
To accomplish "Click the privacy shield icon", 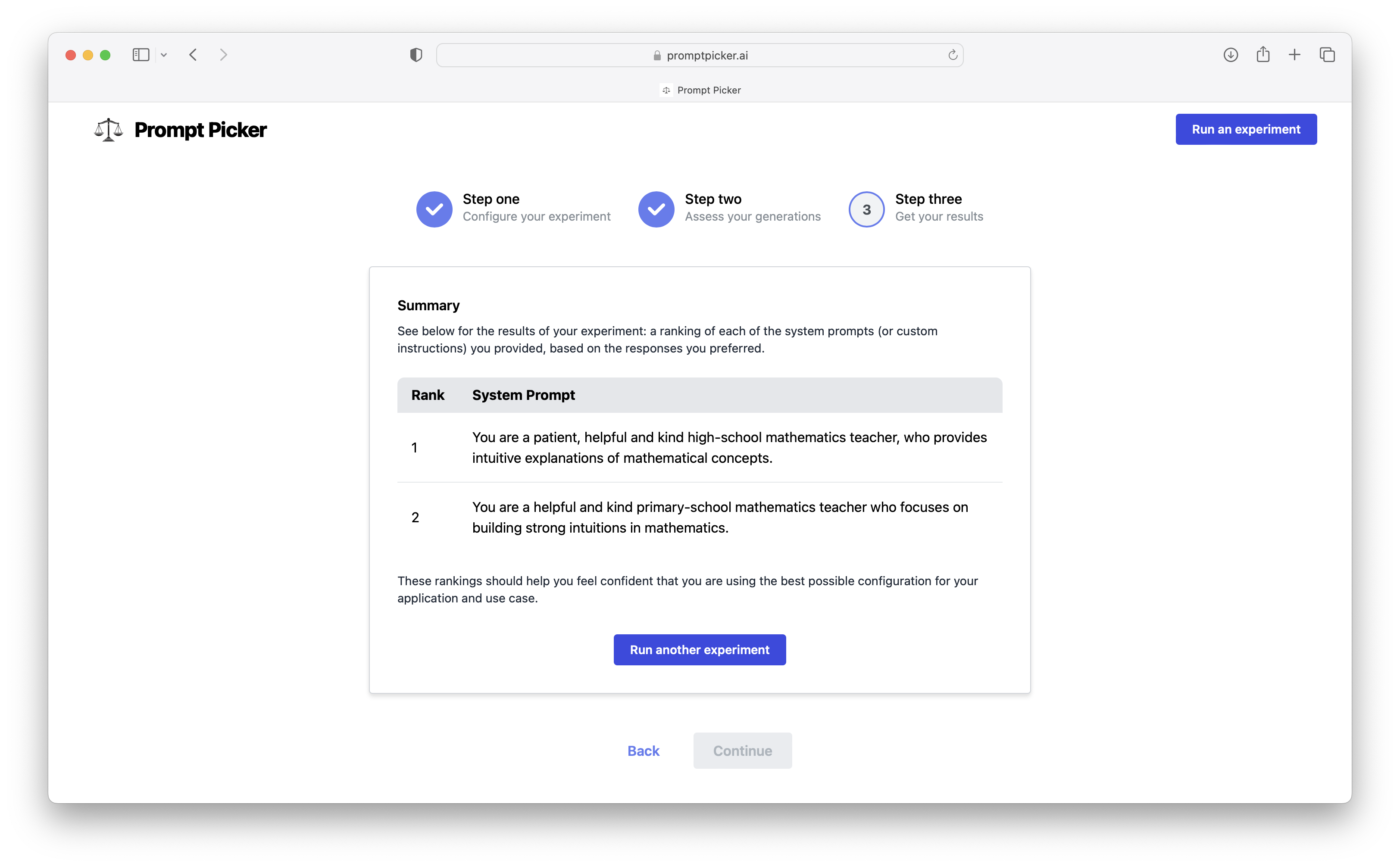I will (416, 55).
